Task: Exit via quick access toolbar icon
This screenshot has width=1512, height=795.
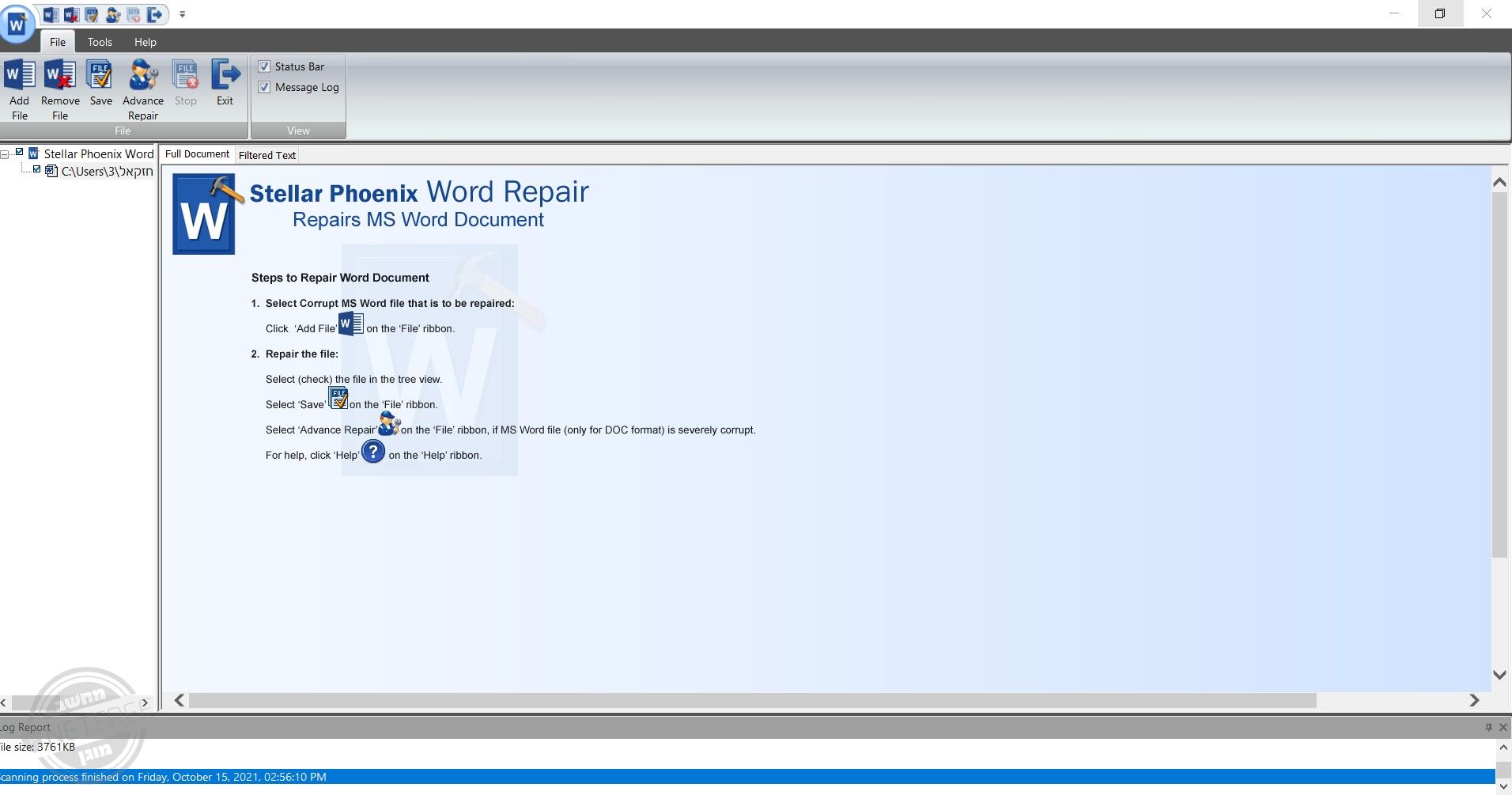Action: tap(154, 14)
